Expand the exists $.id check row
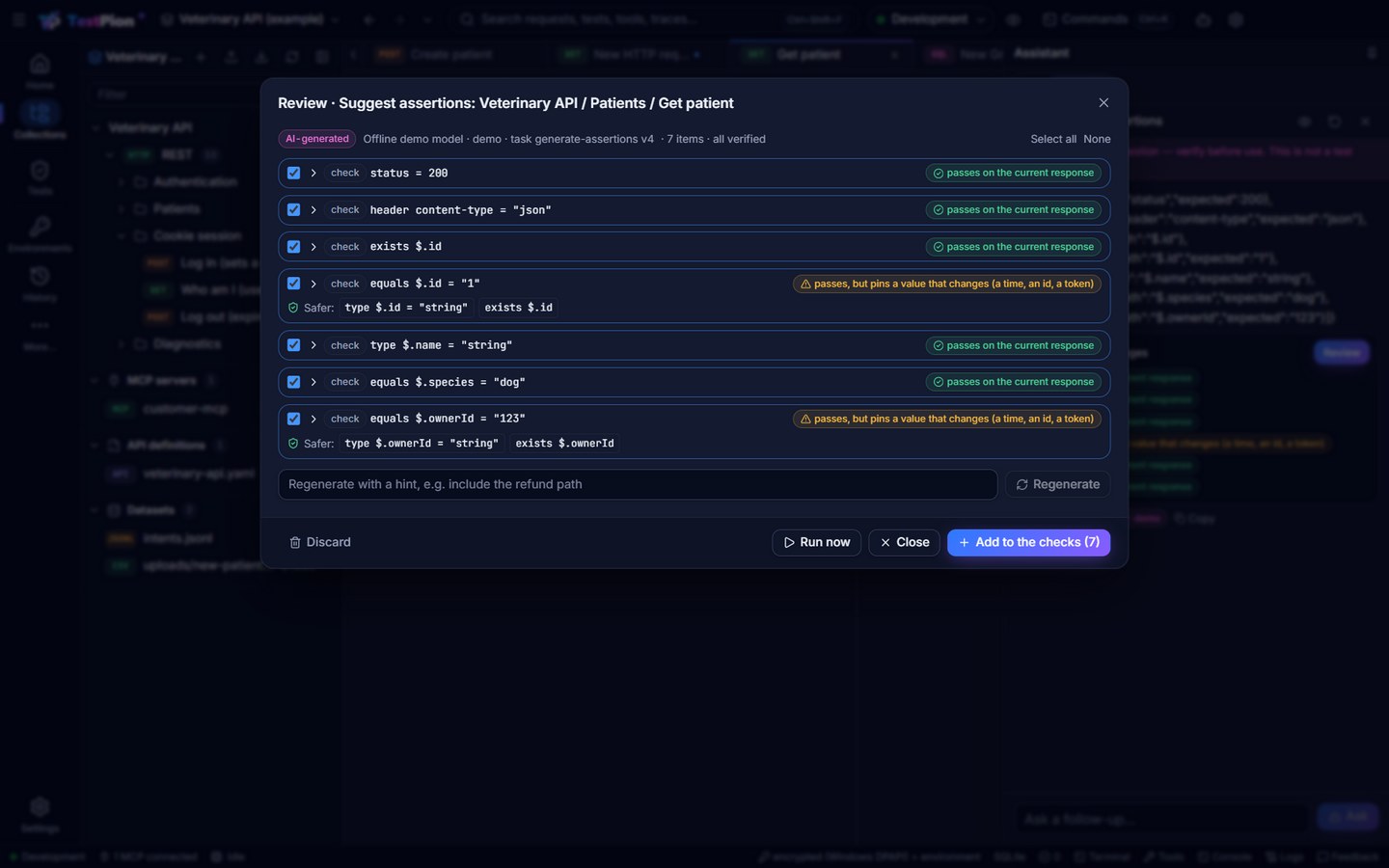 click(x=313, y=247)
